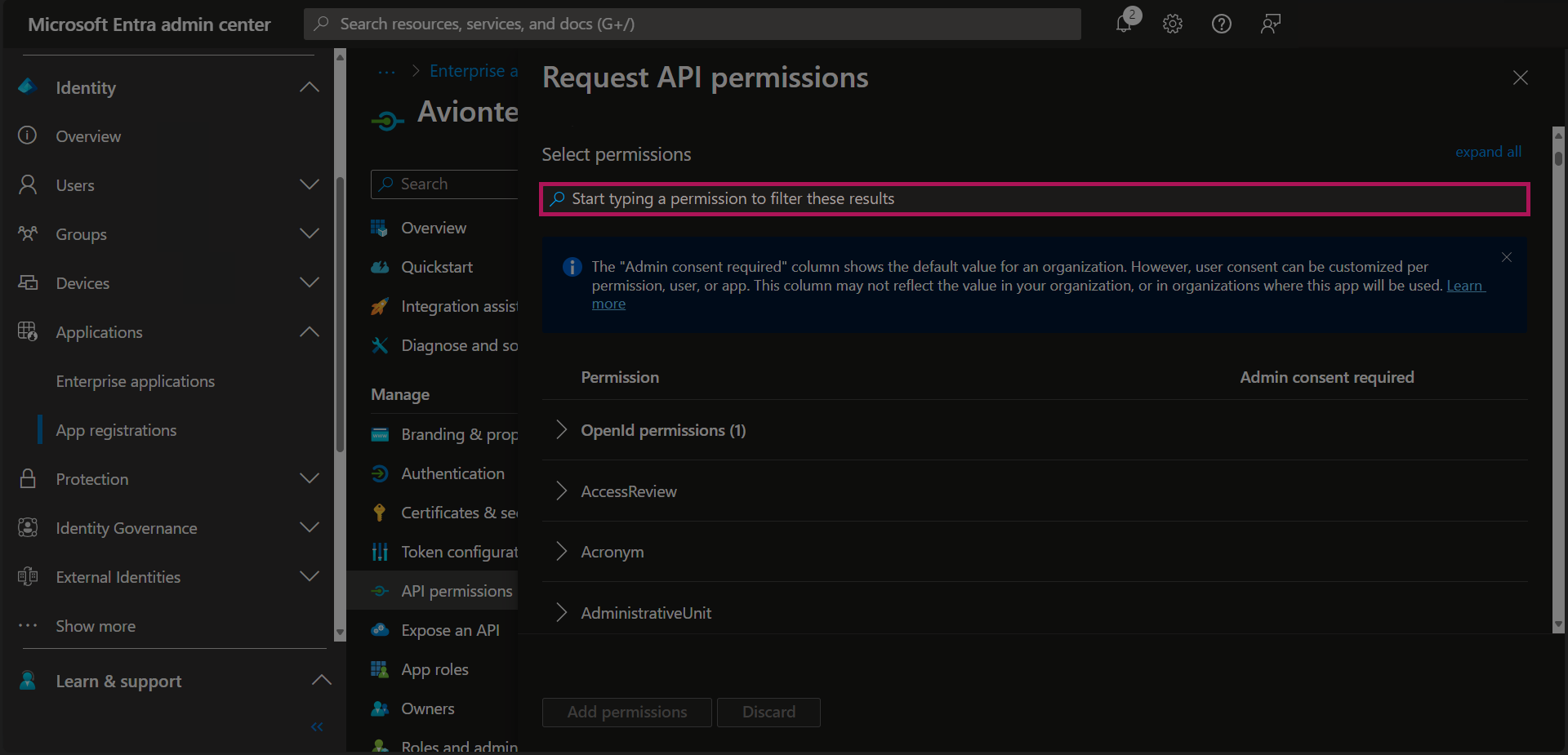Expand the OpenId permissions group

click(x=562, y=430)
